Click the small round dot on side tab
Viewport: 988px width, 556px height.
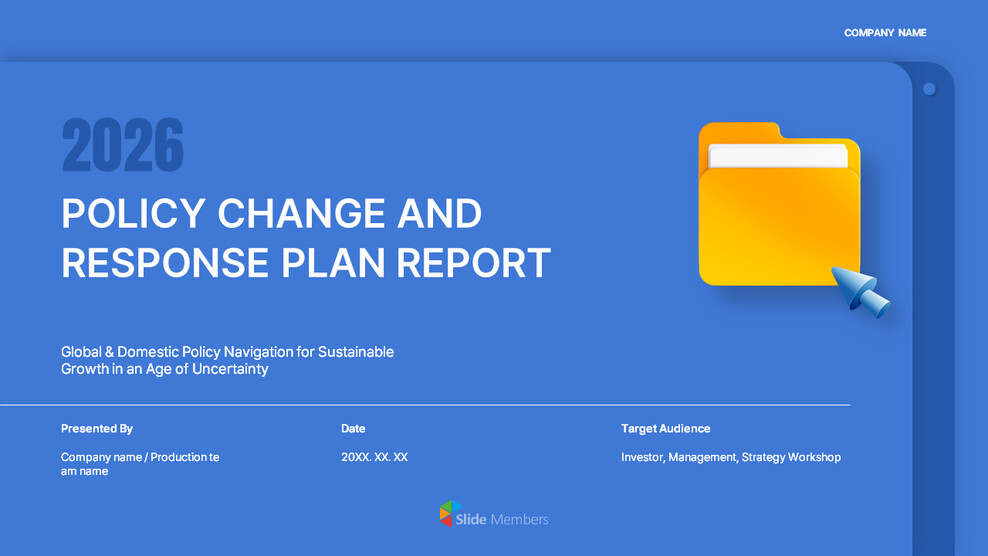929,89
